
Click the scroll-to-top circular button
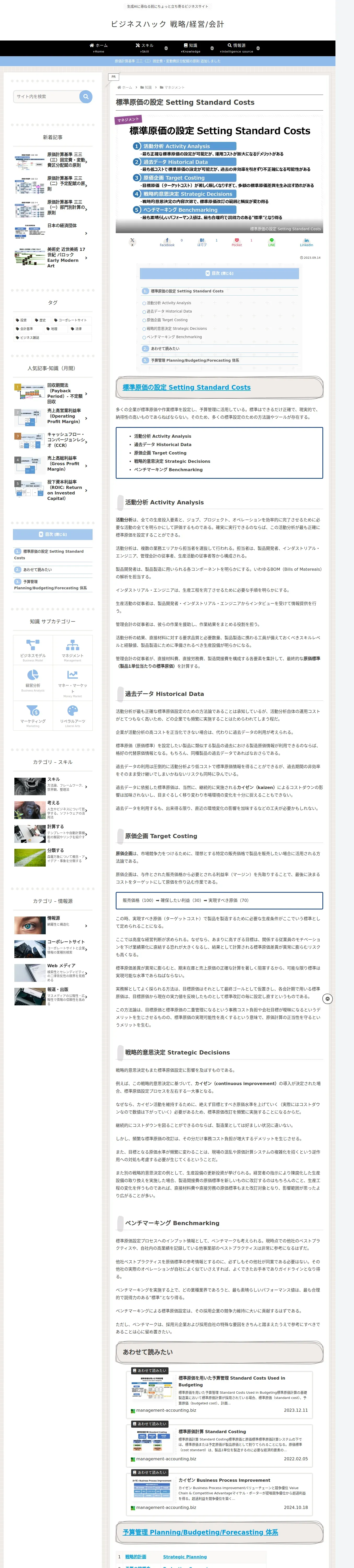328,999
